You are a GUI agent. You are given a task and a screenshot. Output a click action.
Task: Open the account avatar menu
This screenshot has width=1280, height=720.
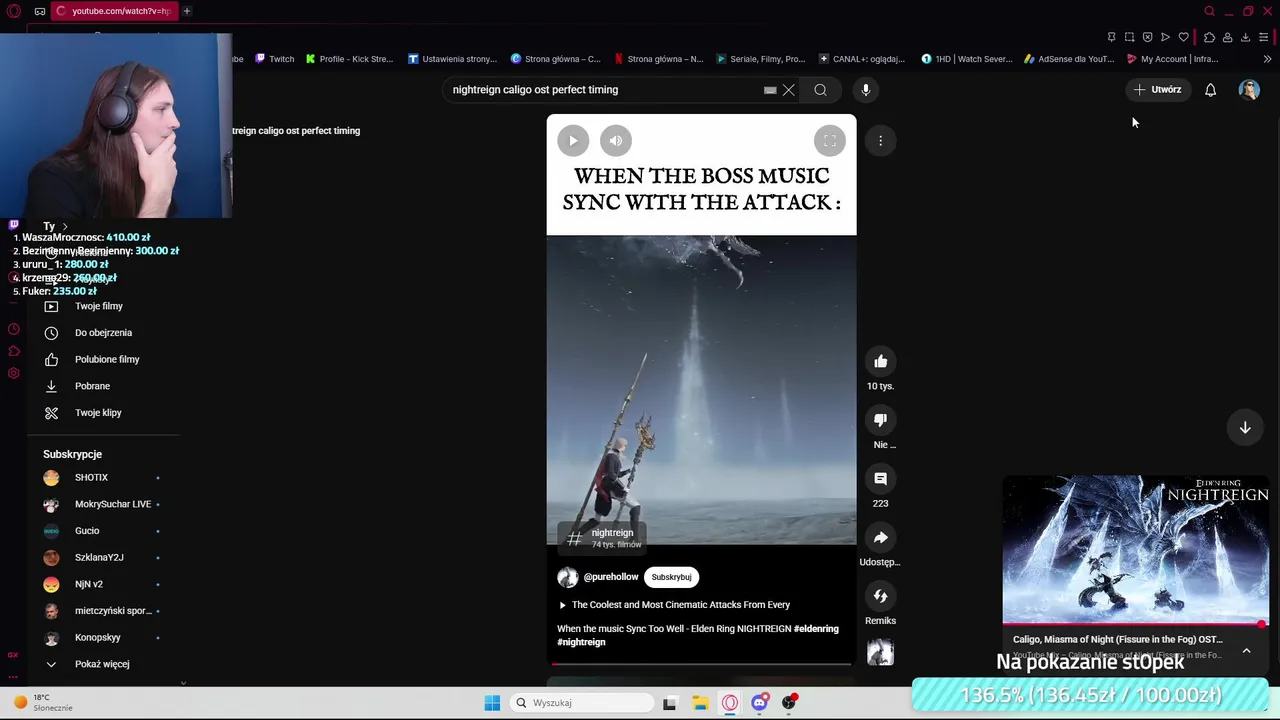[1249, 90]
